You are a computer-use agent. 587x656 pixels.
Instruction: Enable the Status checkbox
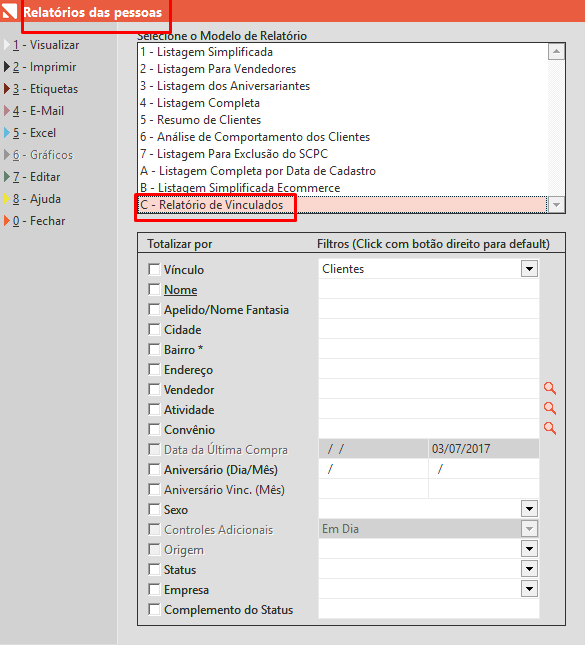tap(154, 569)
